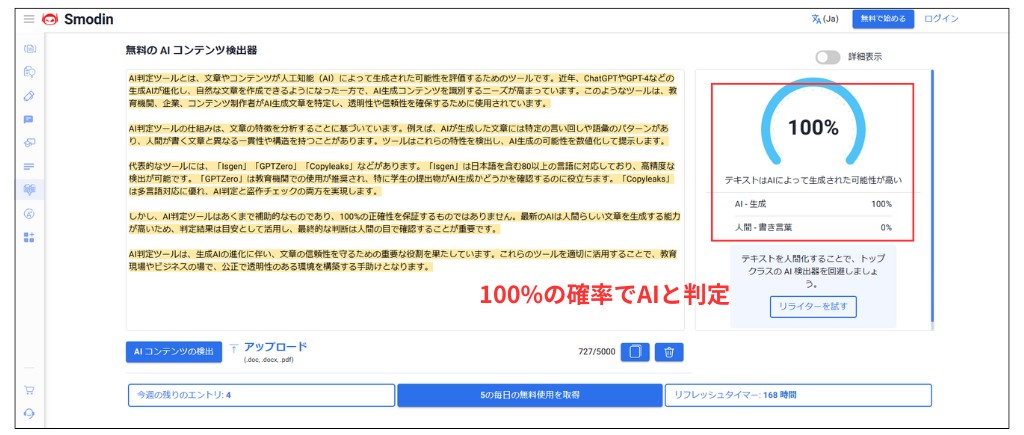
Task: Open the sidebar text lines icon
Action: pos(29,166)
